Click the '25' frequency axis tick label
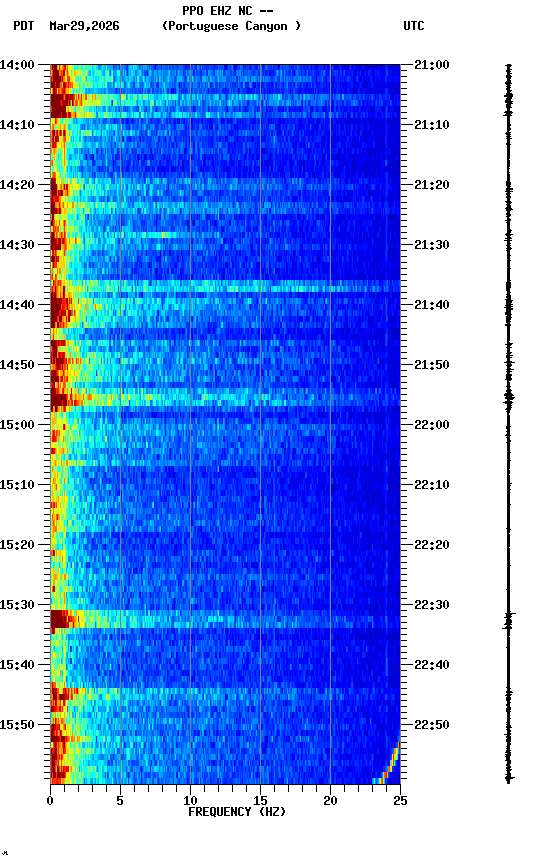 point(400,801)
